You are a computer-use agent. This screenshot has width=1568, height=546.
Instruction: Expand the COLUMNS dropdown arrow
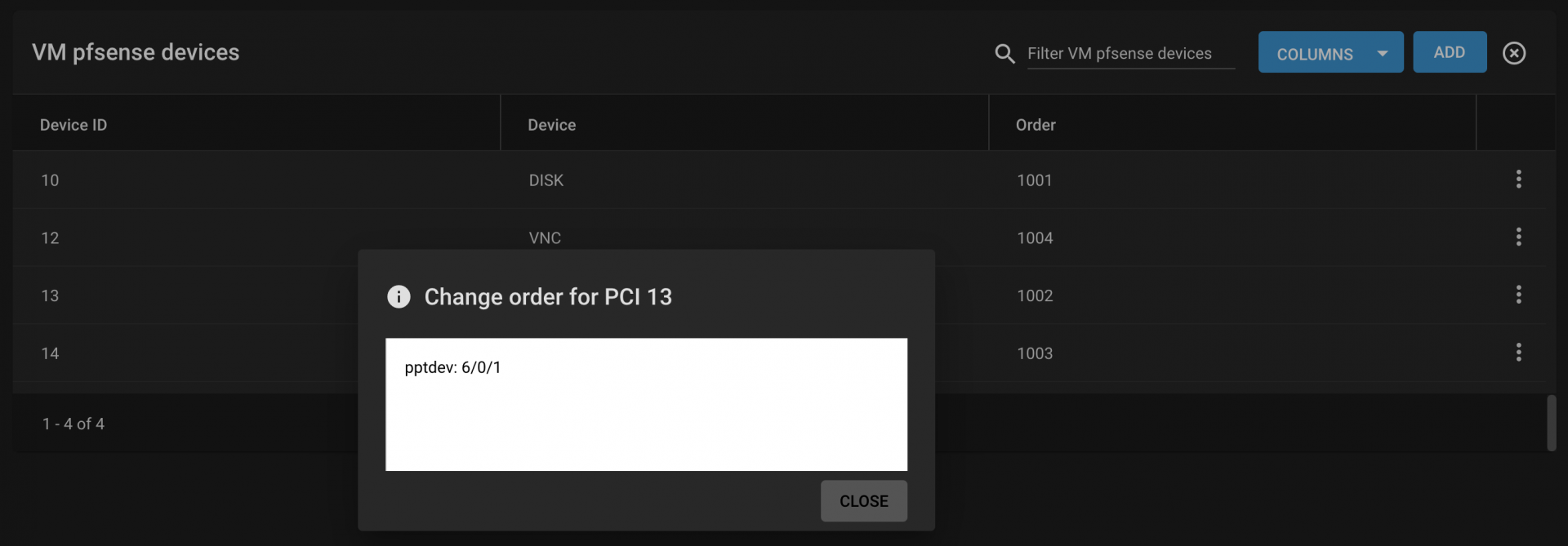(1382, 54)
